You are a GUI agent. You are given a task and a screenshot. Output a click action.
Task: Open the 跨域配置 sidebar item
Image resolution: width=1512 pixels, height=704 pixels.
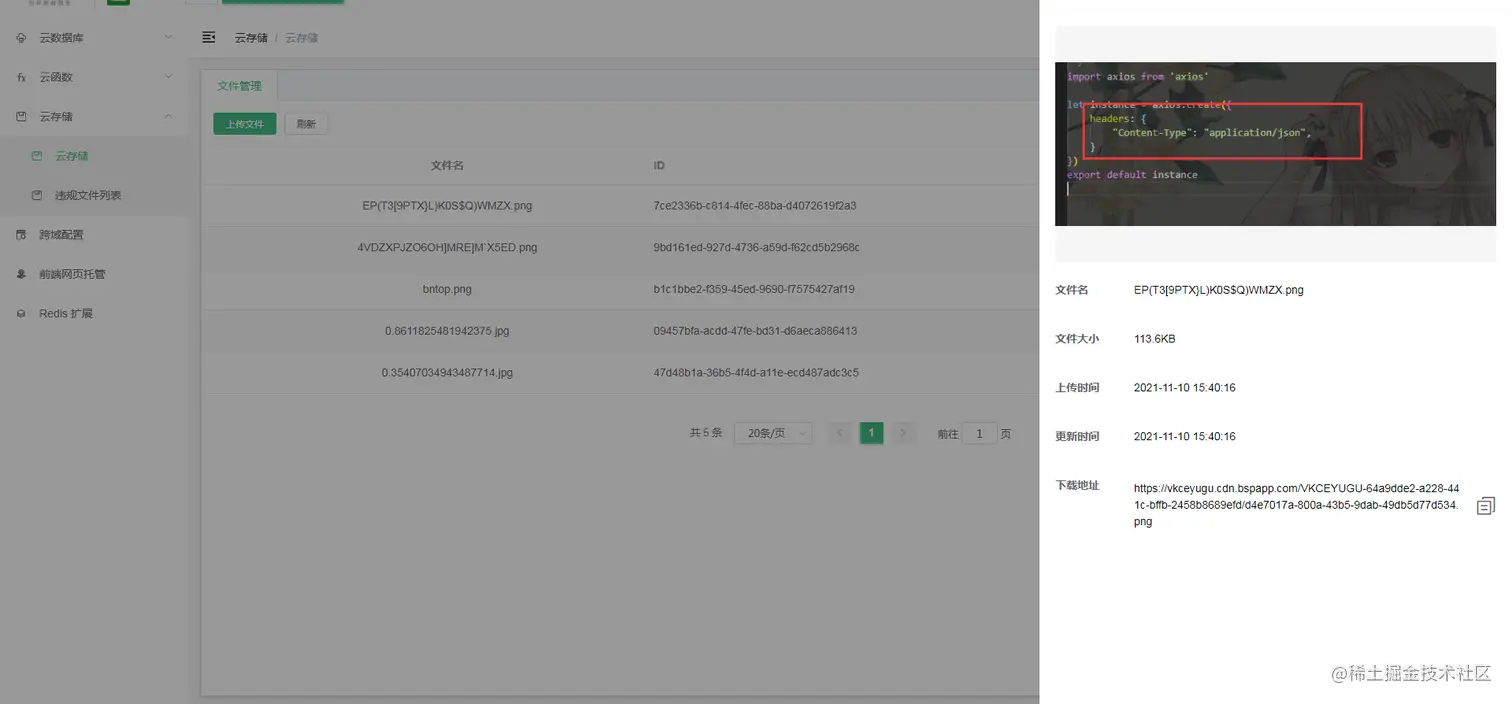pyautogui.click(x=94, y=235)
